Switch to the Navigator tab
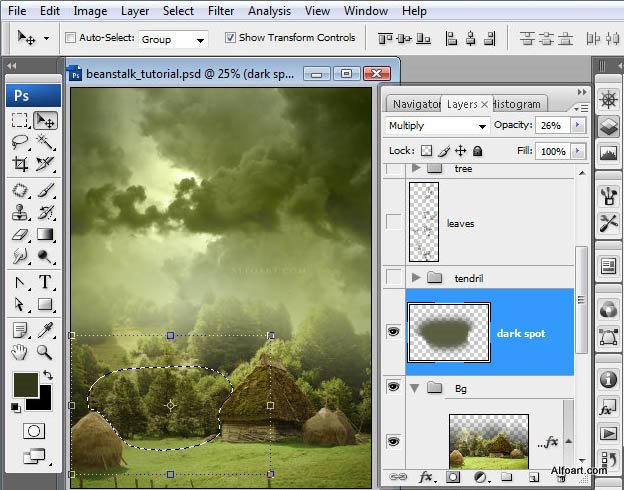This screenshot has height=490, width=624. tap(415, 104)
